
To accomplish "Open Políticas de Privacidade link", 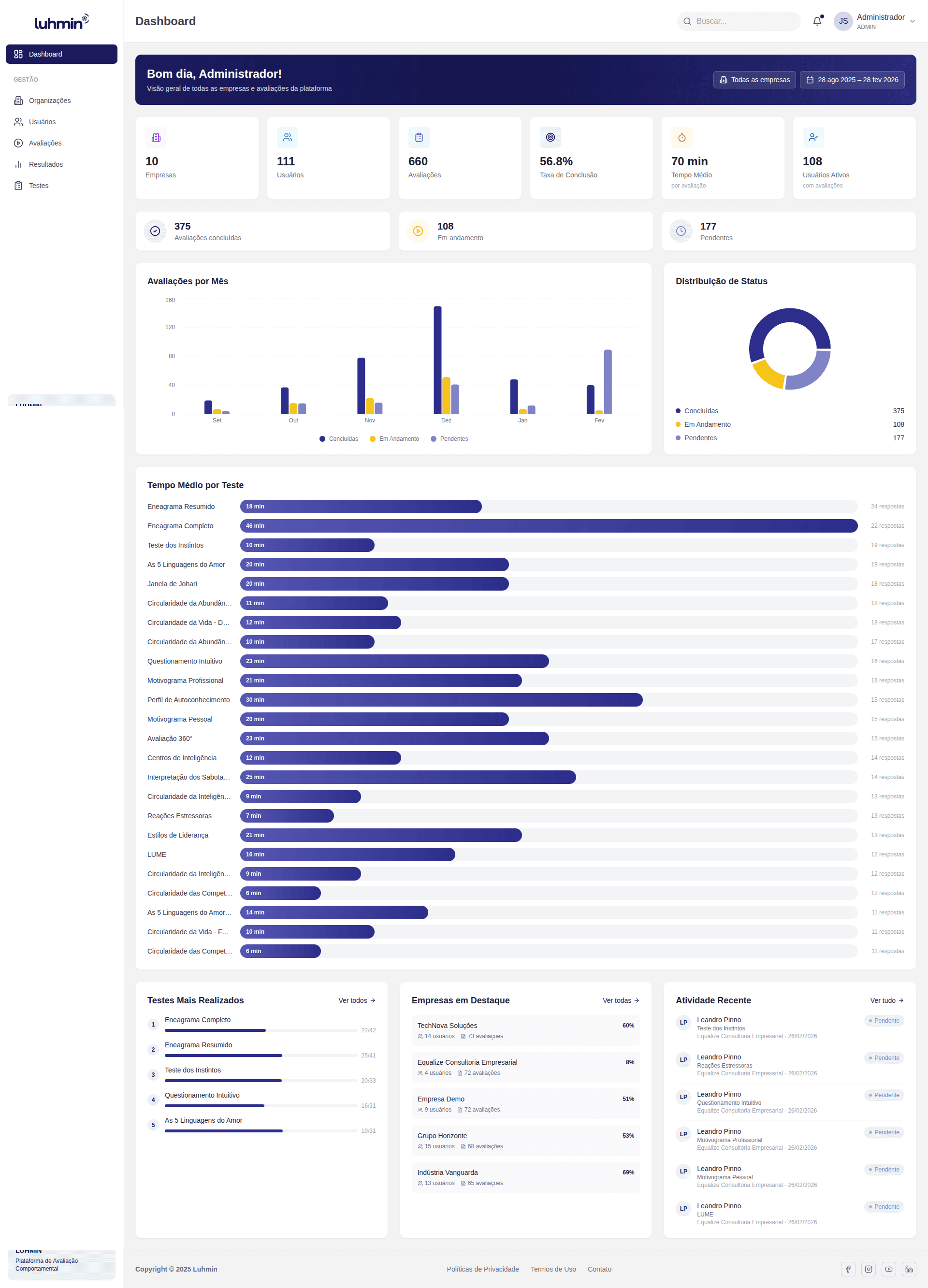I will pyautogui.click(x=482, y=1269).
